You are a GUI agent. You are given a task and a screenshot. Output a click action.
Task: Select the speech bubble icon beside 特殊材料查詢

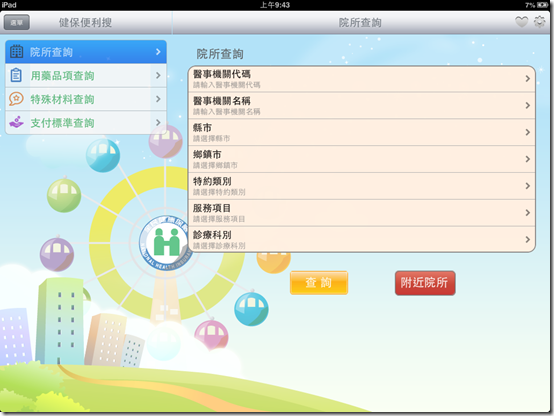point(16,99)
